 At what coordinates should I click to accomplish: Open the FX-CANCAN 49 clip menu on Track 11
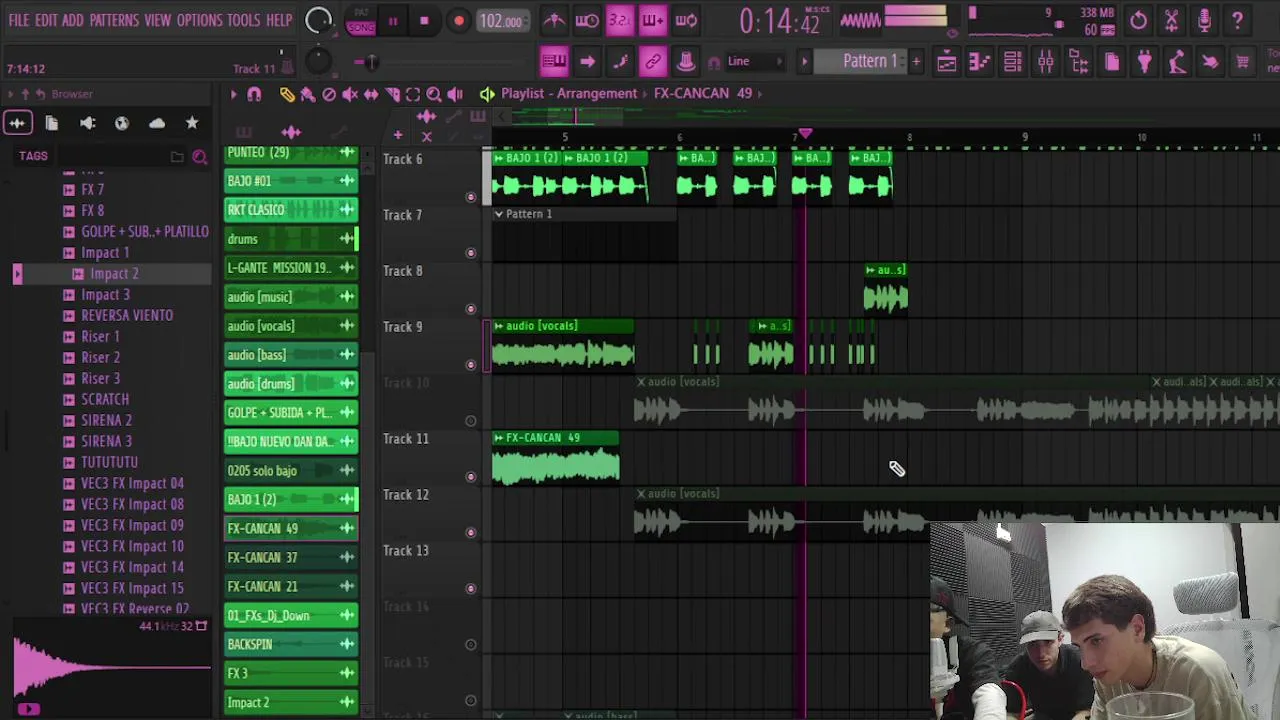(x=498, y=438)
